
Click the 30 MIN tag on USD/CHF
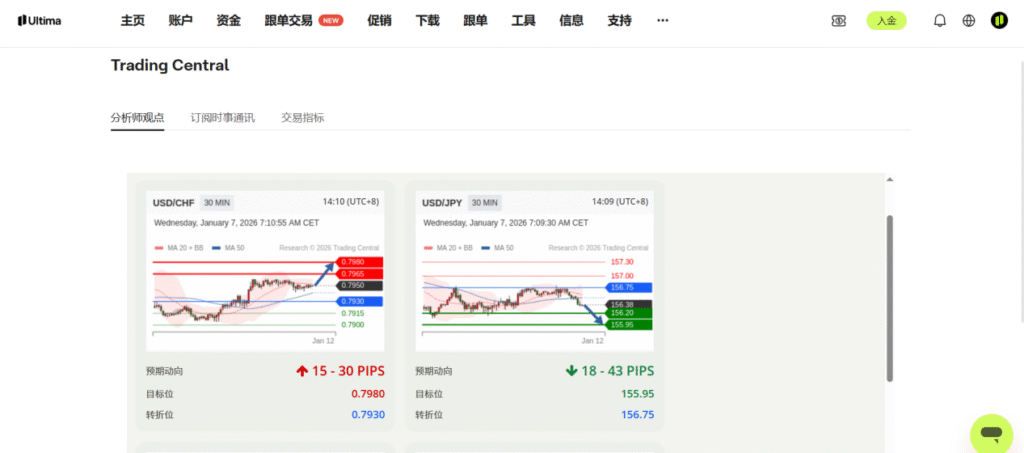point(217,203)
